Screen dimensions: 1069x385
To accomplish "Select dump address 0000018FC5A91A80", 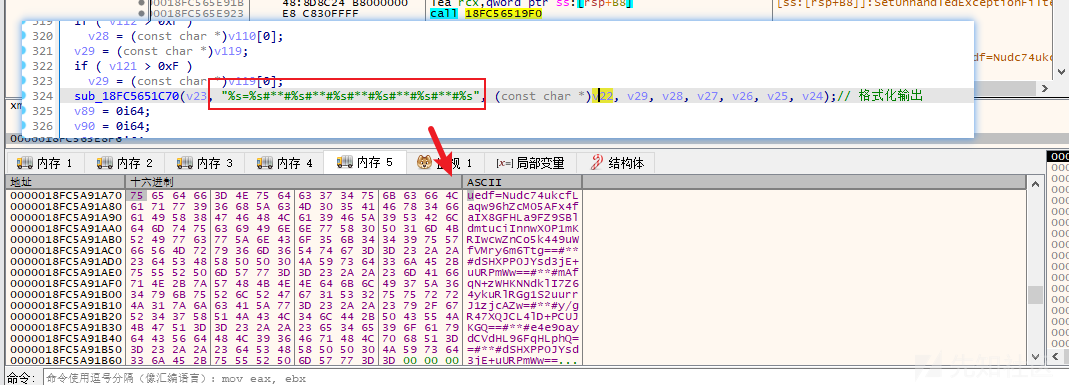I will coord(65,206).
